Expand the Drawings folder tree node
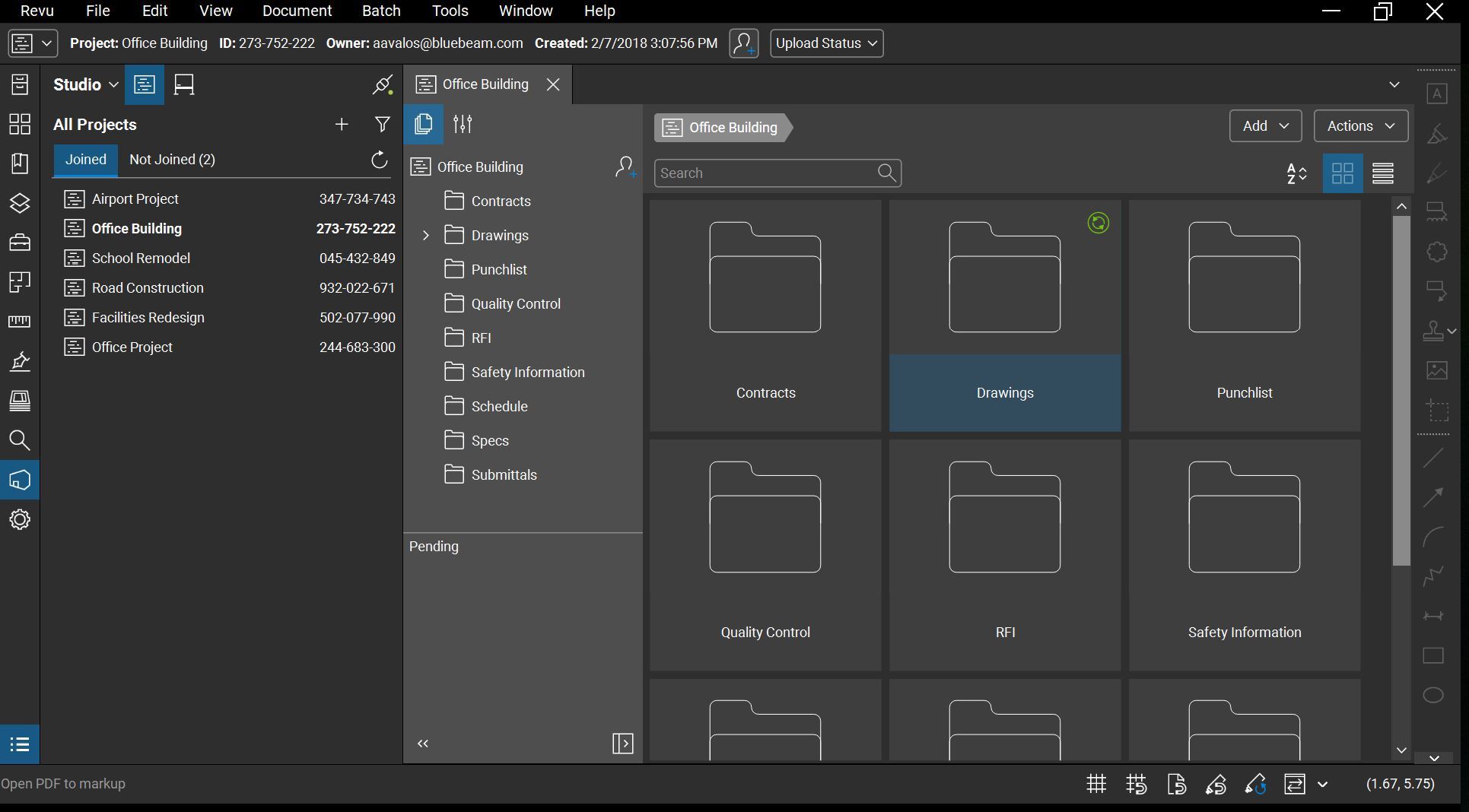 (x=426, y=236)
